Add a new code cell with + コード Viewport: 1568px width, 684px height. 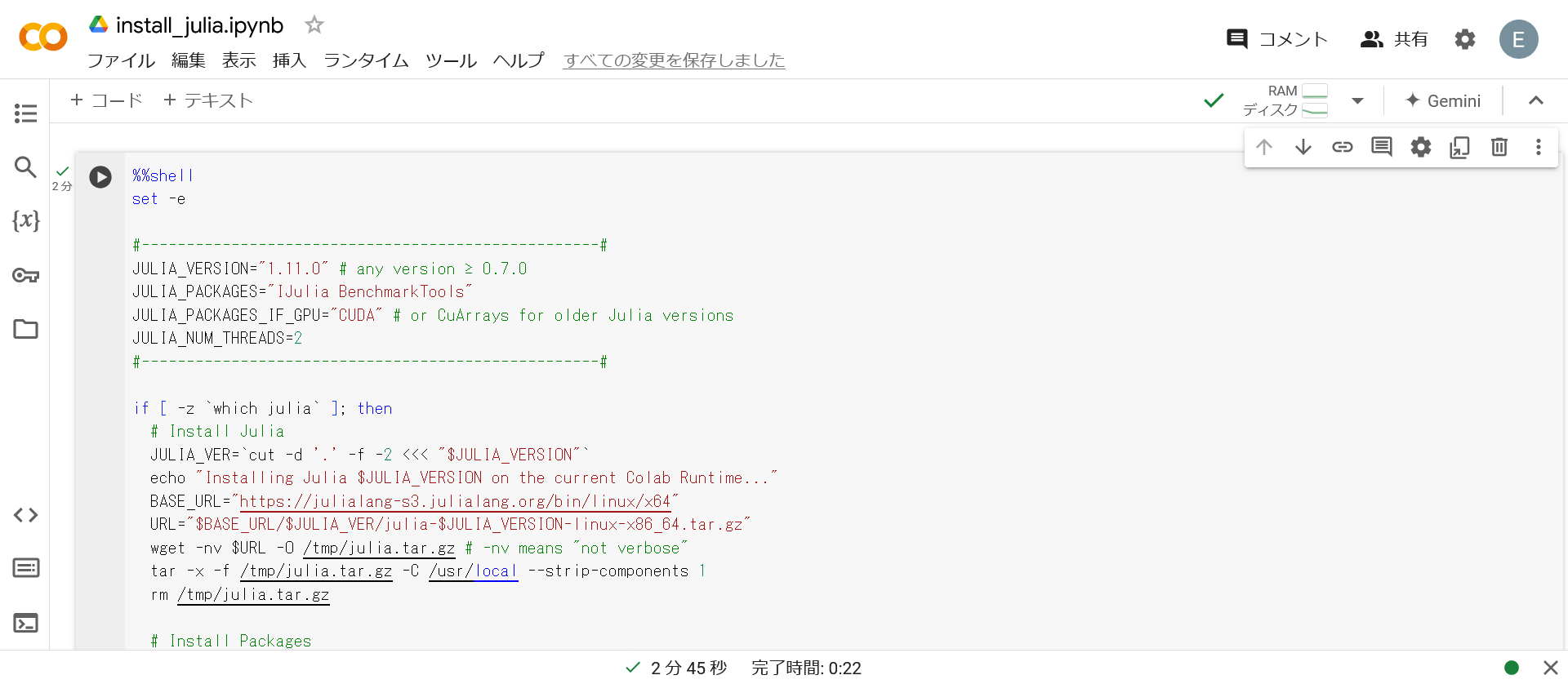[x=106, y=100]
